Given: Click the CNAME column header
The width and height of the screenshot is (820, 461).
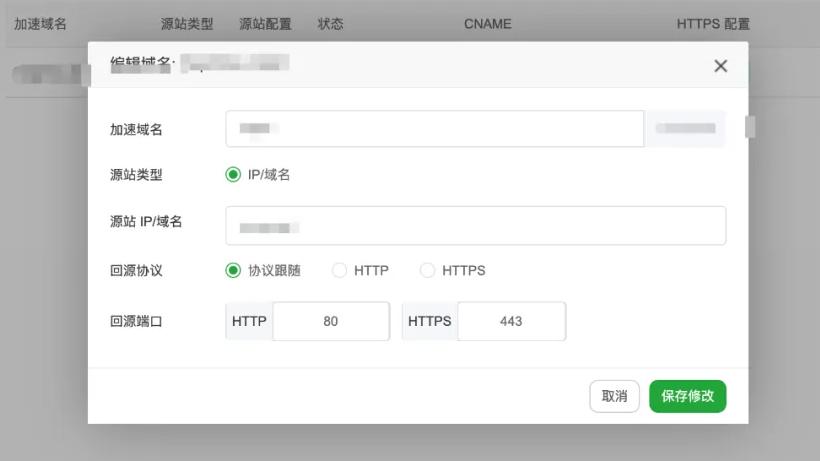Looking at the screenshot, I should 487,24.
